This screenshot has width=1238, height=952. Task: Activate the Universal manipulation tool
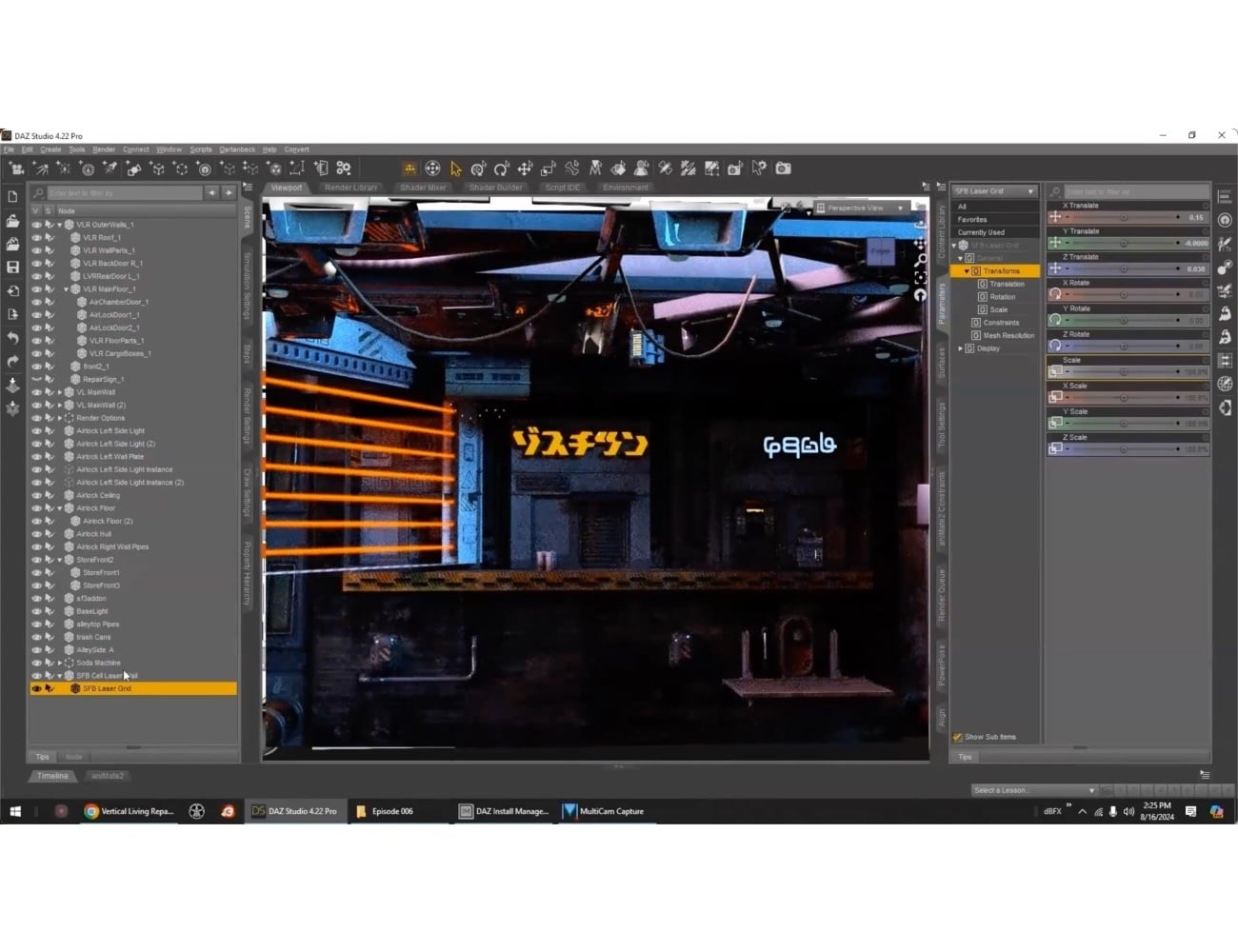click(x=432, y=169)
